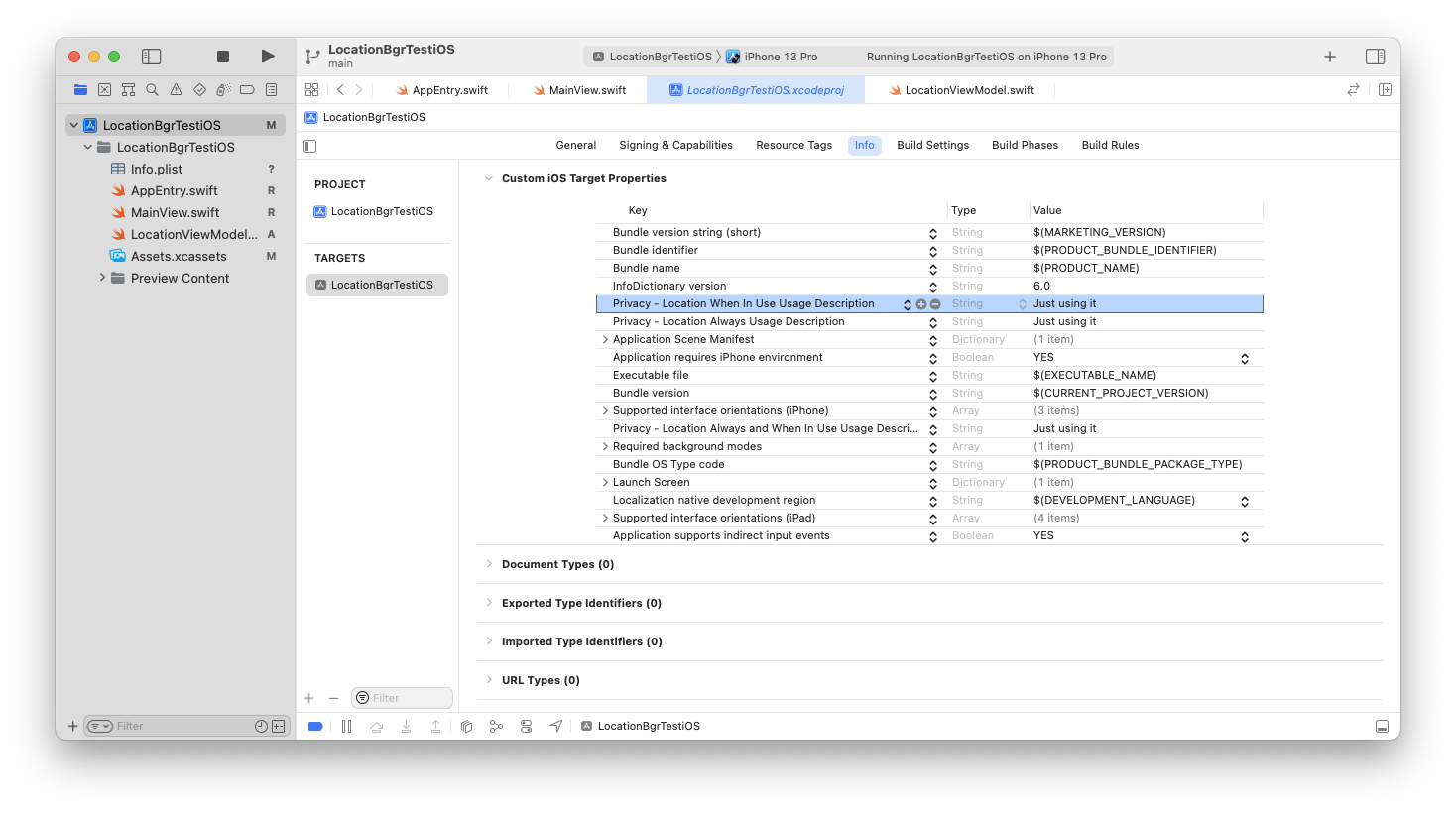Expand the Preview Content folder
This screenshot has height=813, width=1456.
coord(102,278)
